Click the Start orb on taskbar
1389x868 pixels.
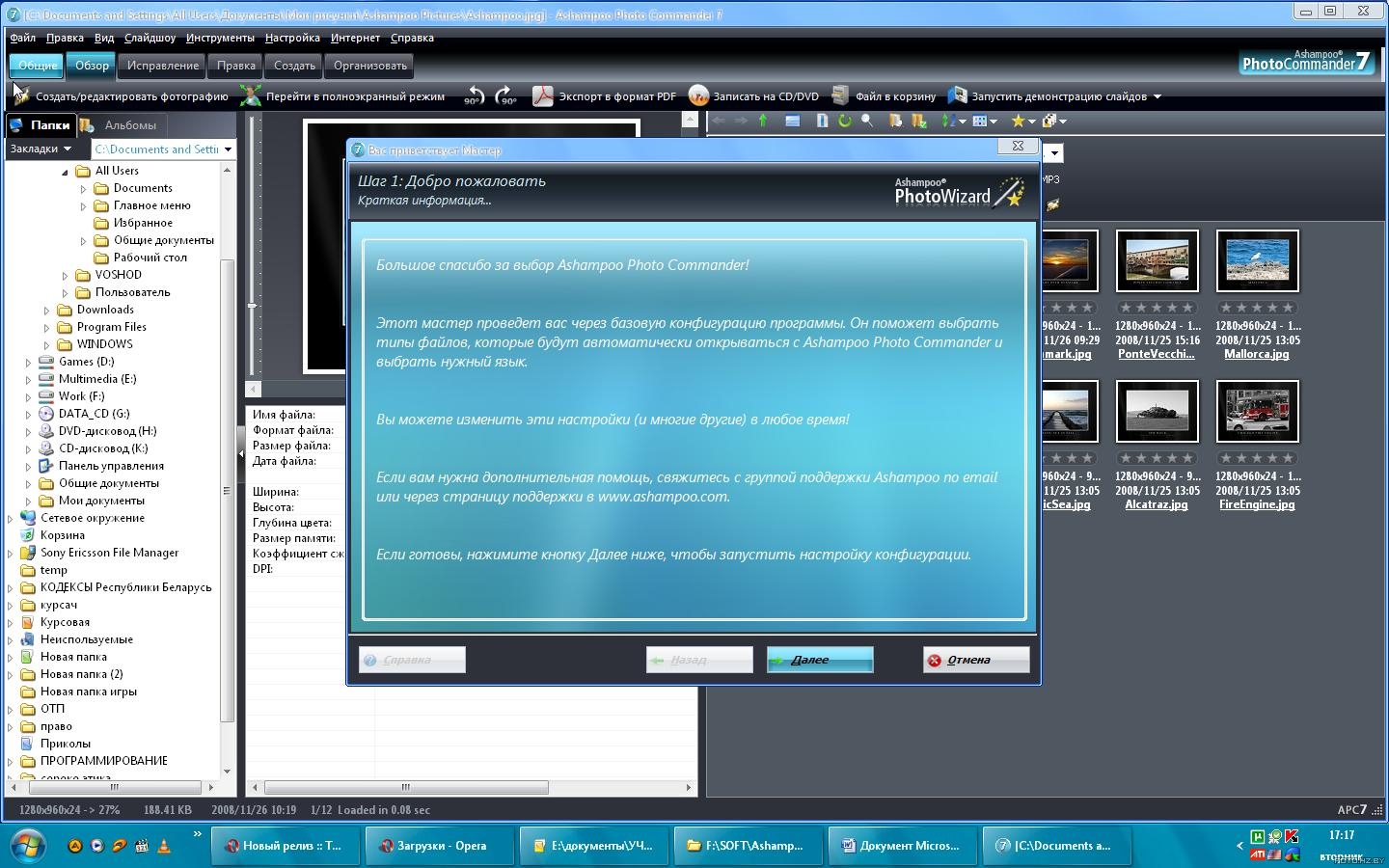[27, 846]
